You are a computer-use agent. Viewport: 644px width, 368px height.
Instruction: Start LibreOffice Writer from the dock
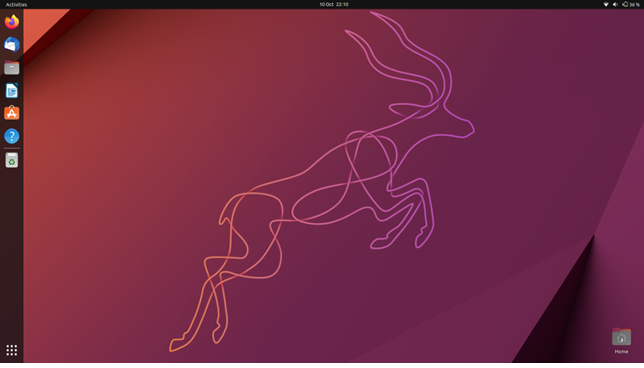tap(12, 90)
